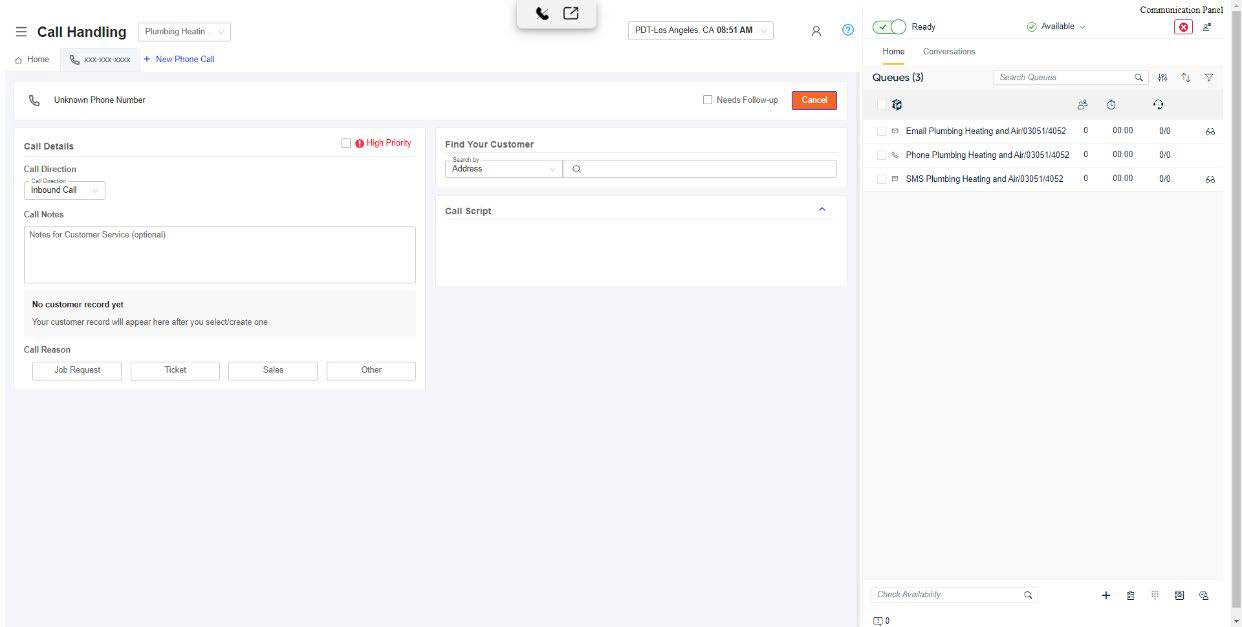1242x627 pixels.
Task: Open the hamburger navigation menu
Action: click(x=21, y=32)
